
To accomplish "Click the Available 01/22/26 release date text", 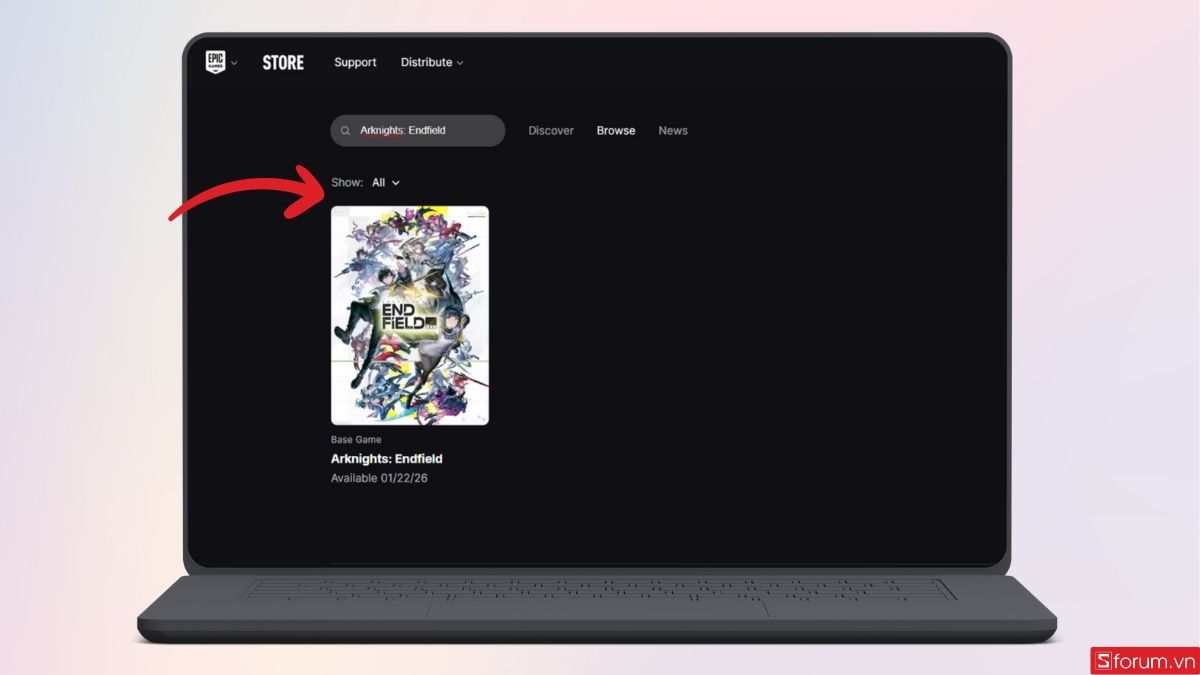I will 379,479.
